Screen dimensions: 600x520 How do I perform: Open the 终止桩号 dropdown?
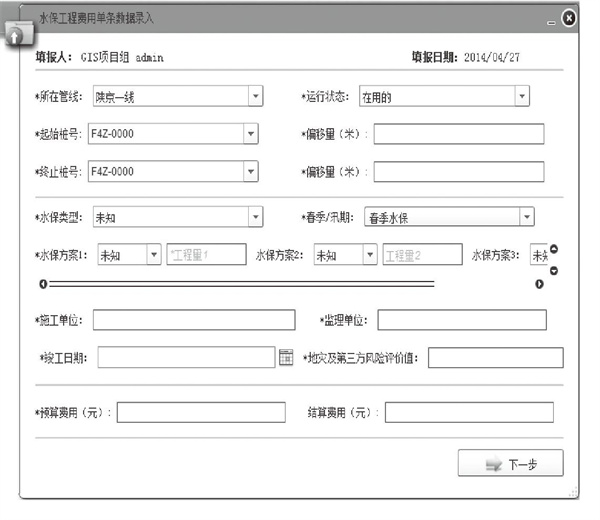250,171
